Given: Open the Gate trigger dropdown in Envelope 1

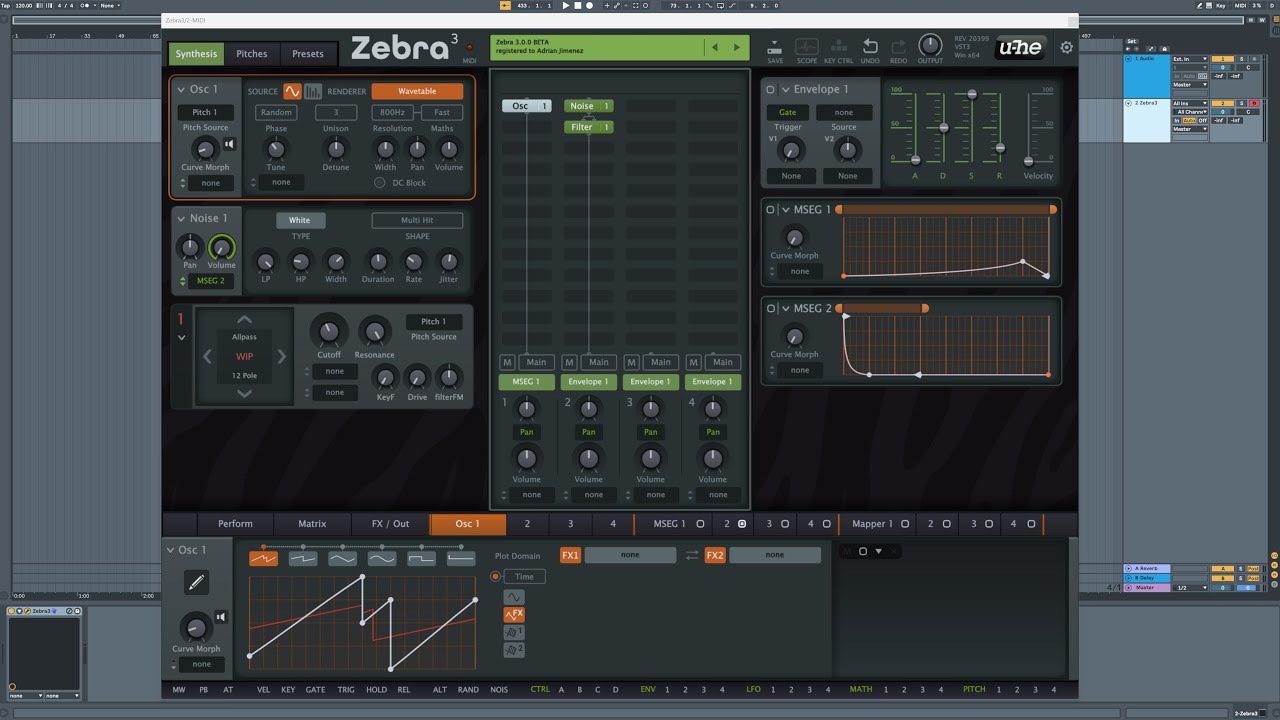Looking at the screenshot, I should 788,112.
